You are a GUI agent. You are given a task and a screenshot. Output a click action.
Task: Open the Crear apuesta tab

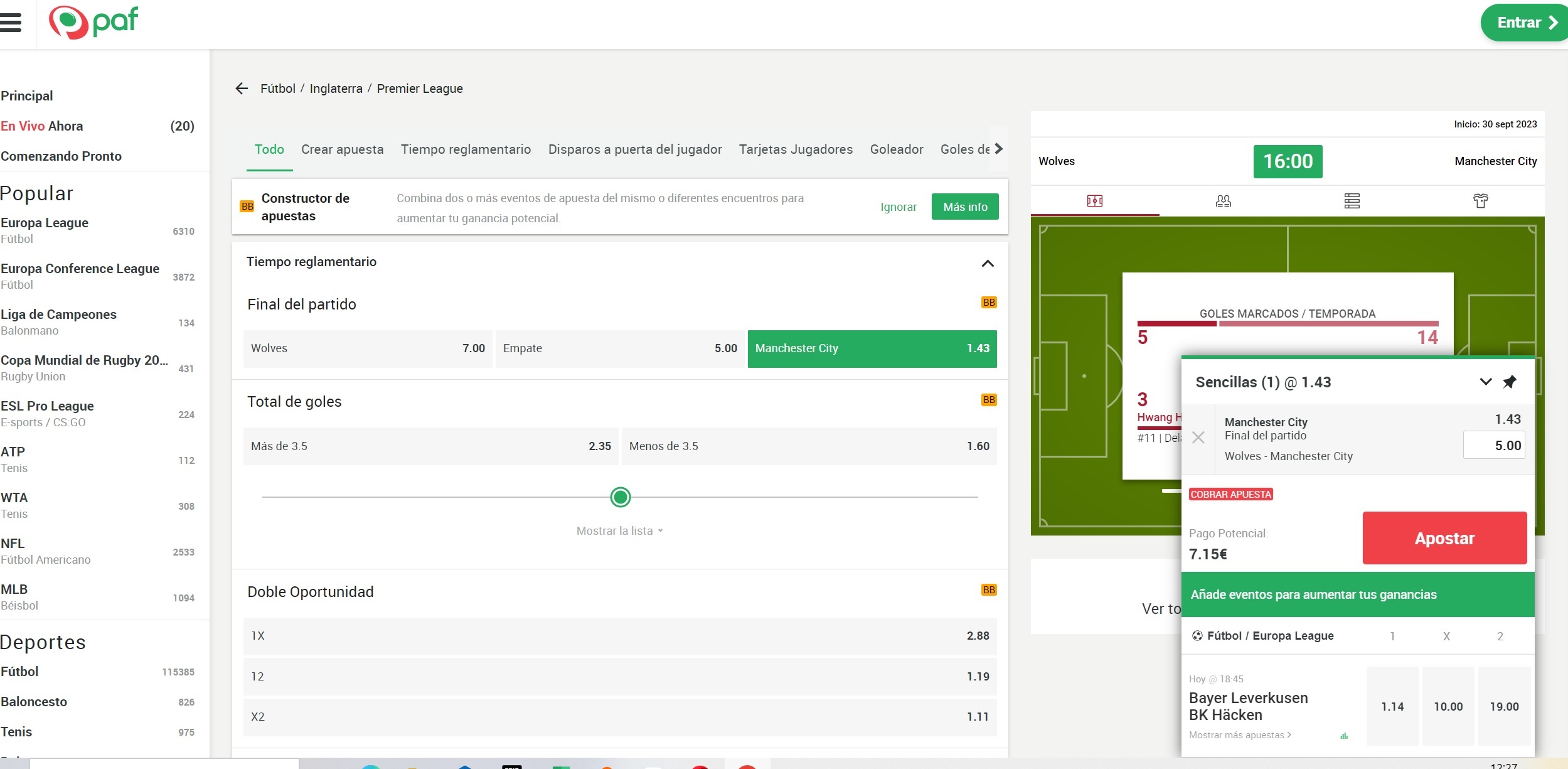coord(343,149)
